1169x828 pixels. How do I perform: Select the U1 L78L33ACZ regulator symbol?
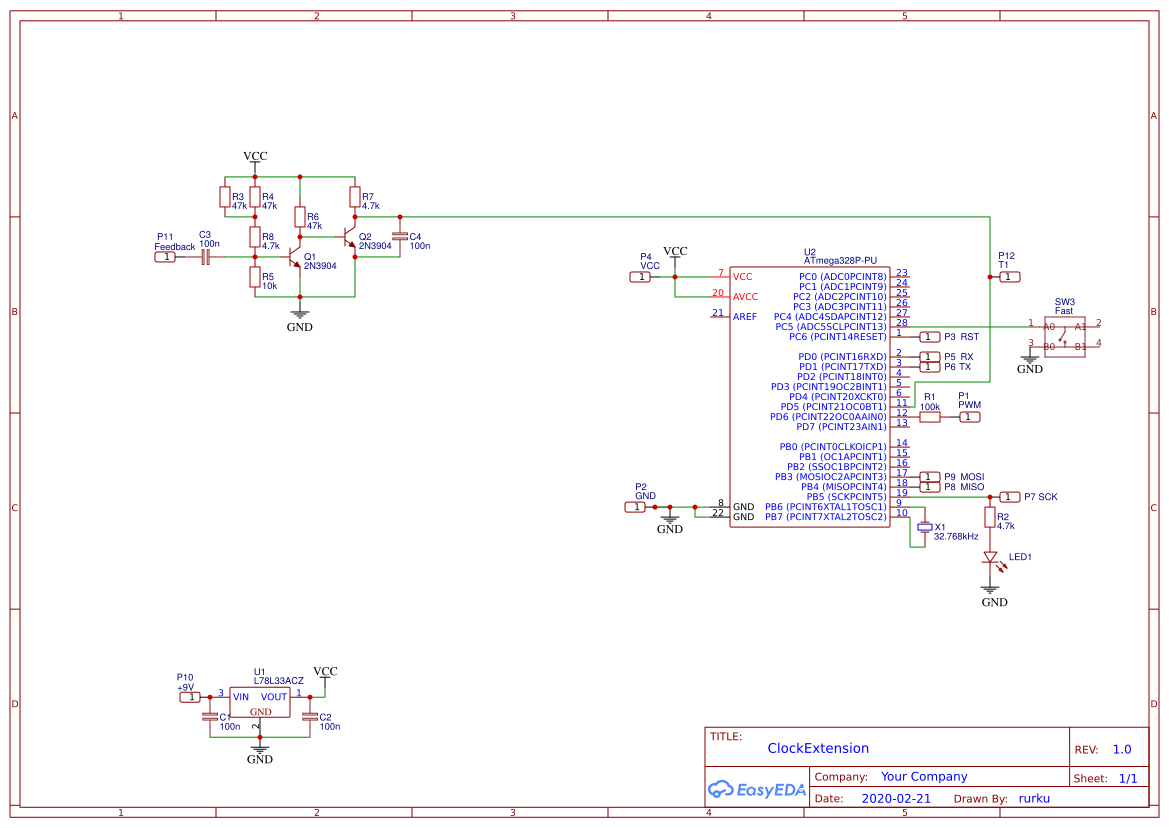[260, 701]
